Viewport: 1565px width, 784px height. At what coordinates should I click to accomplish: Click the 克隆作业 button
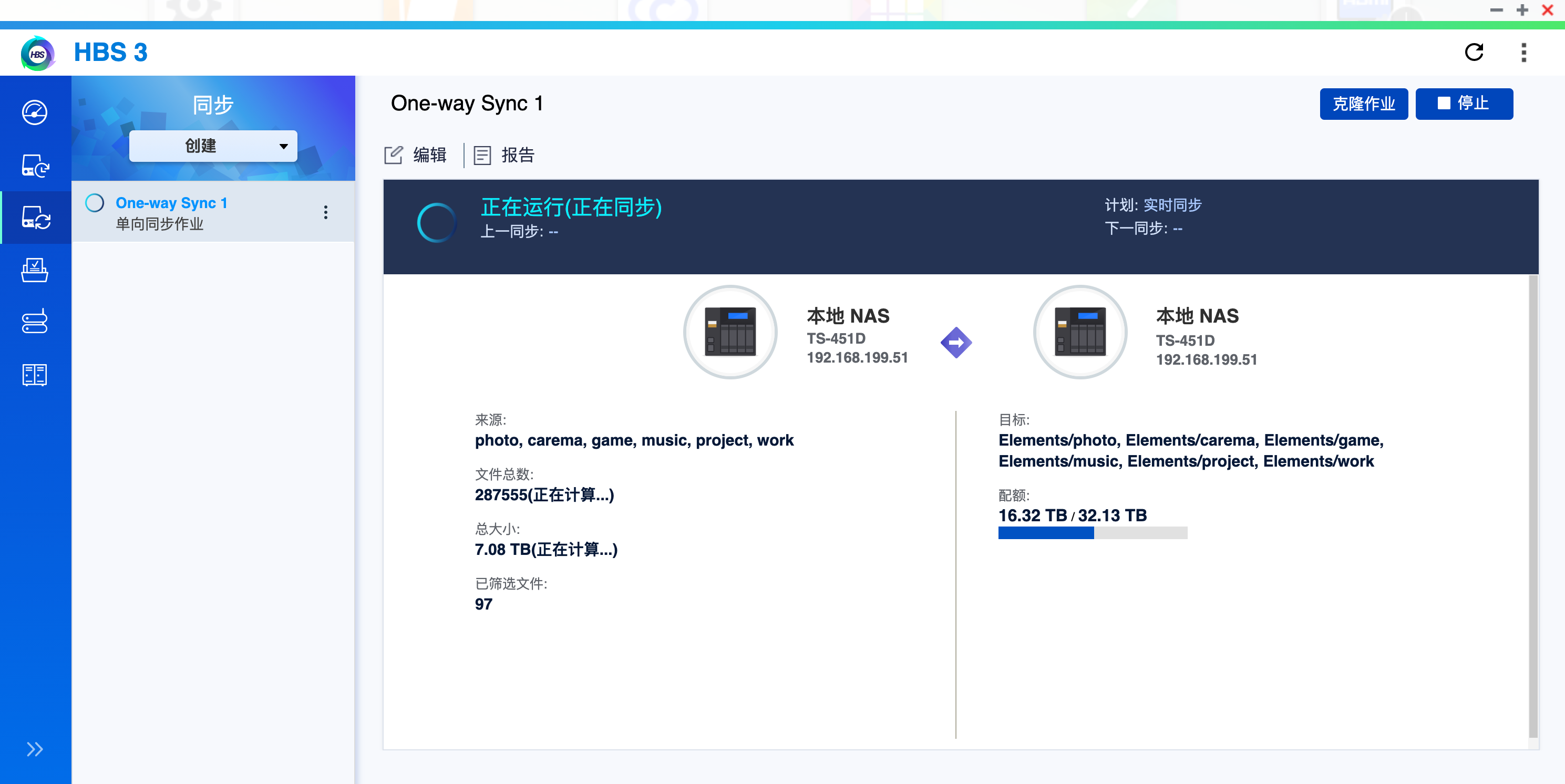point(1363,104)
